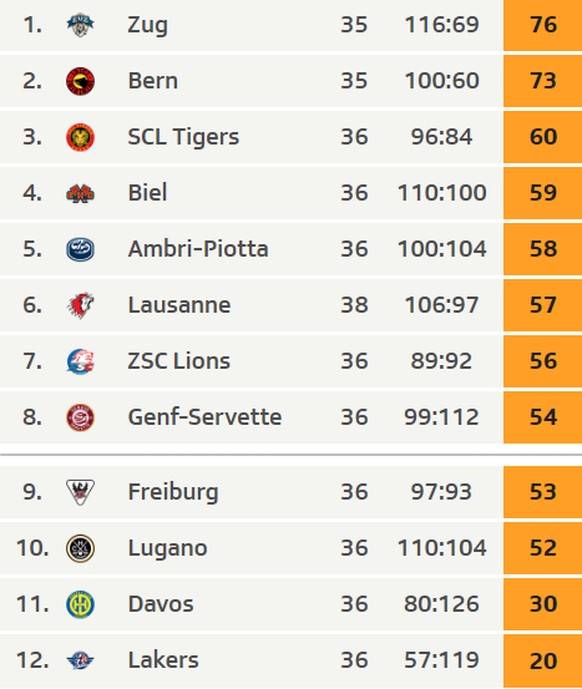Screen dimensions: 582x689
Task: Select Lakers' 20 points cell
Action: click(543, 660)
